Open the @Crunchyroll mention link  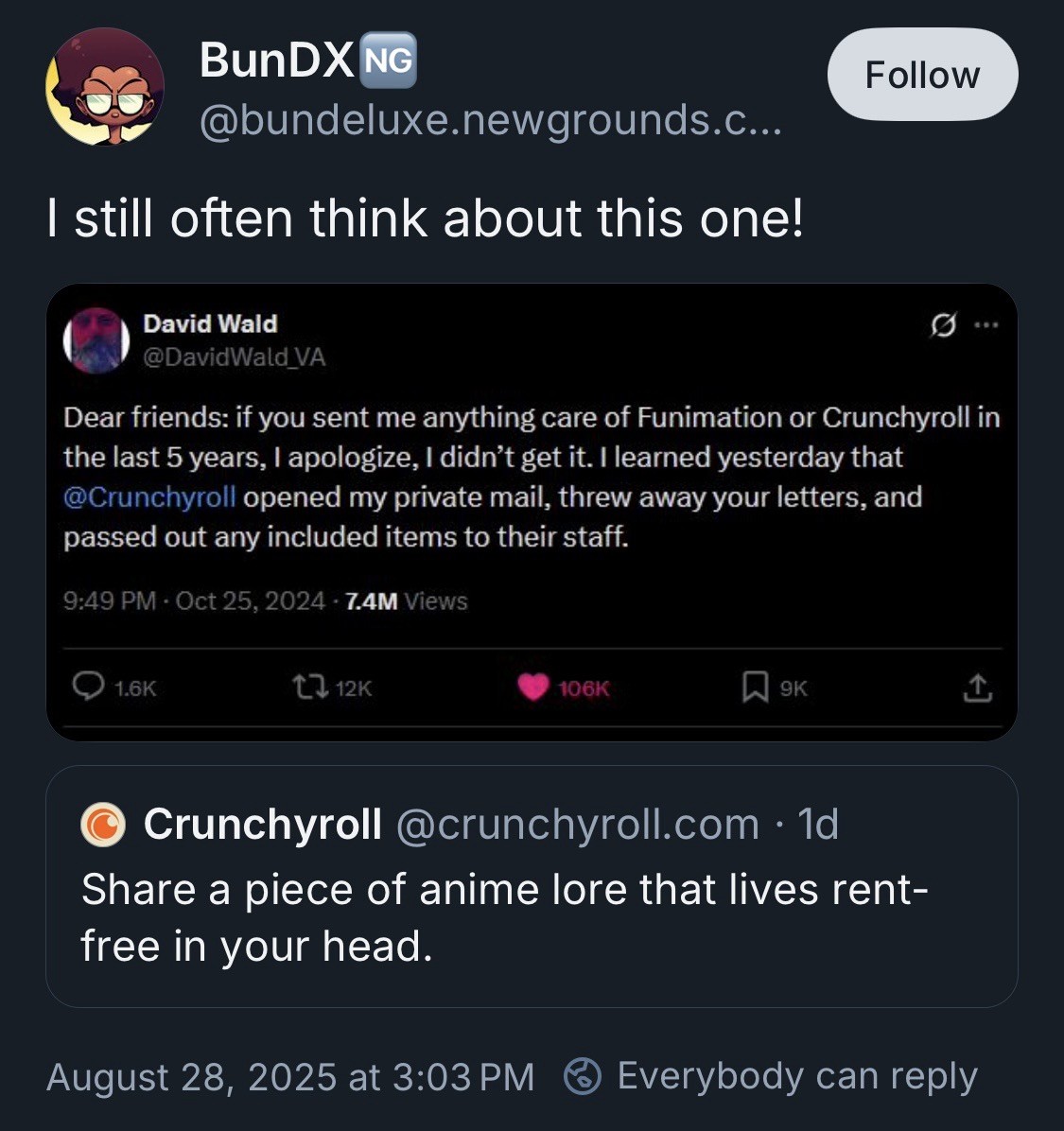click(149, 497)
